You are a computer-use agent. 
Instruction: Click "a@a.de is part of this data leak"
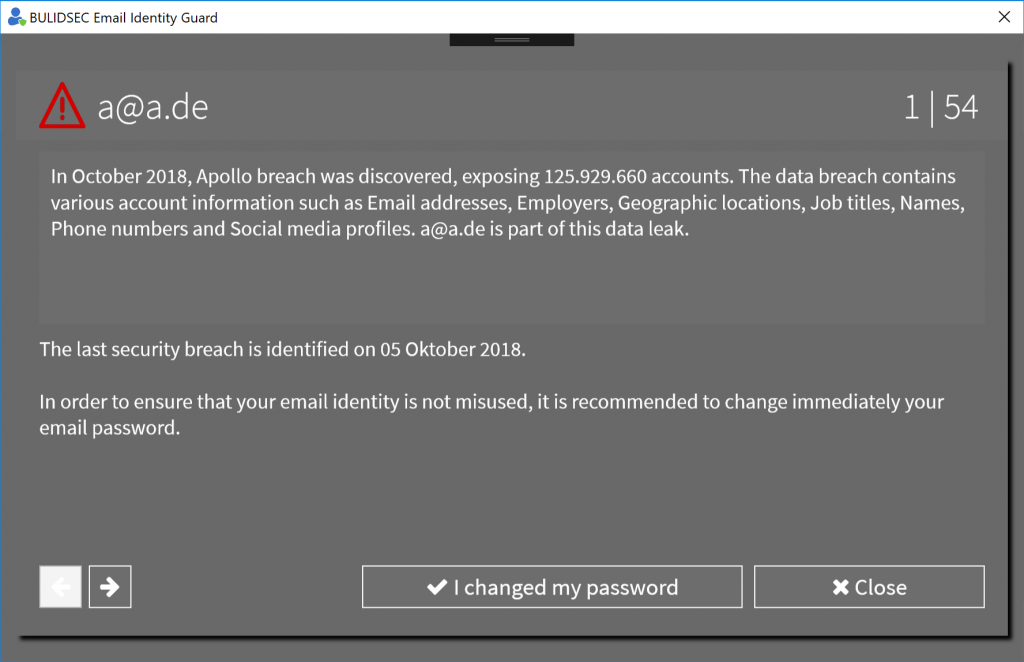[554, 229]
